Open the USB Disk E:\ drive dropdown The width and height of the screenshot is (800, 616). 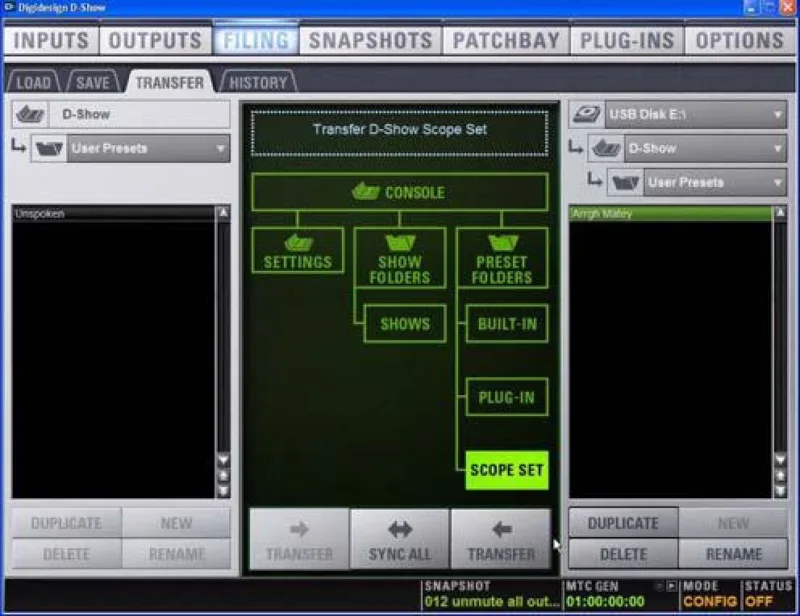pyautogui.click(x=696, y=114)
